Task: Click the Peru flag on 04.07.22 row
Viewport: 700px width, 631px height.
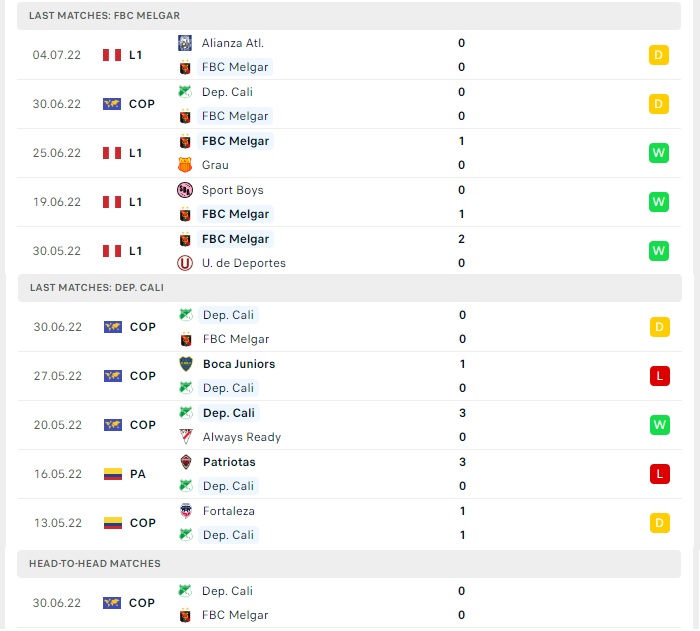Action: (x=112, y=55)
